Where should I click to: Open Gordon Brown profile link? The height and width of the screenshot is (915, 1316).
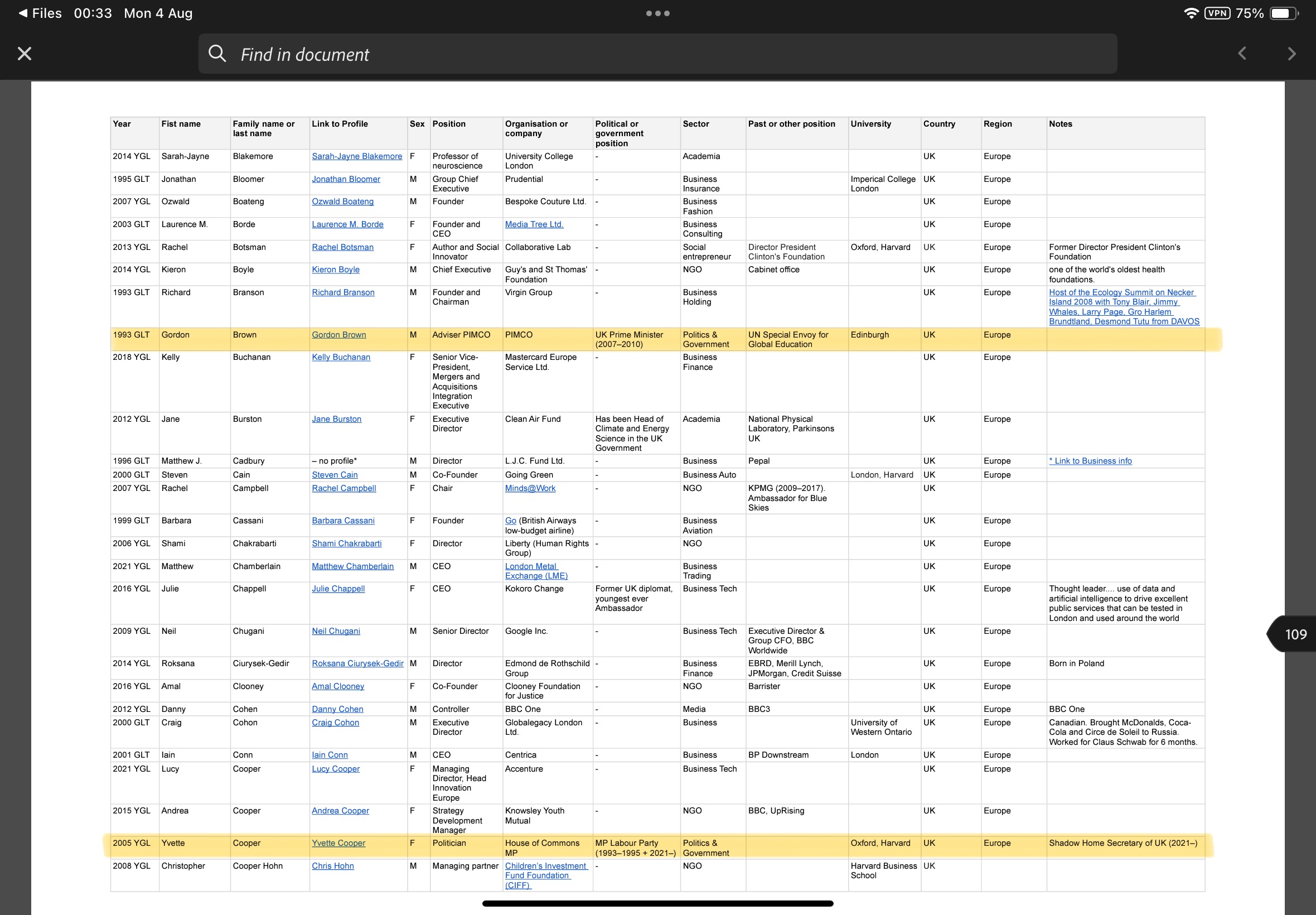tap(338, 335)
